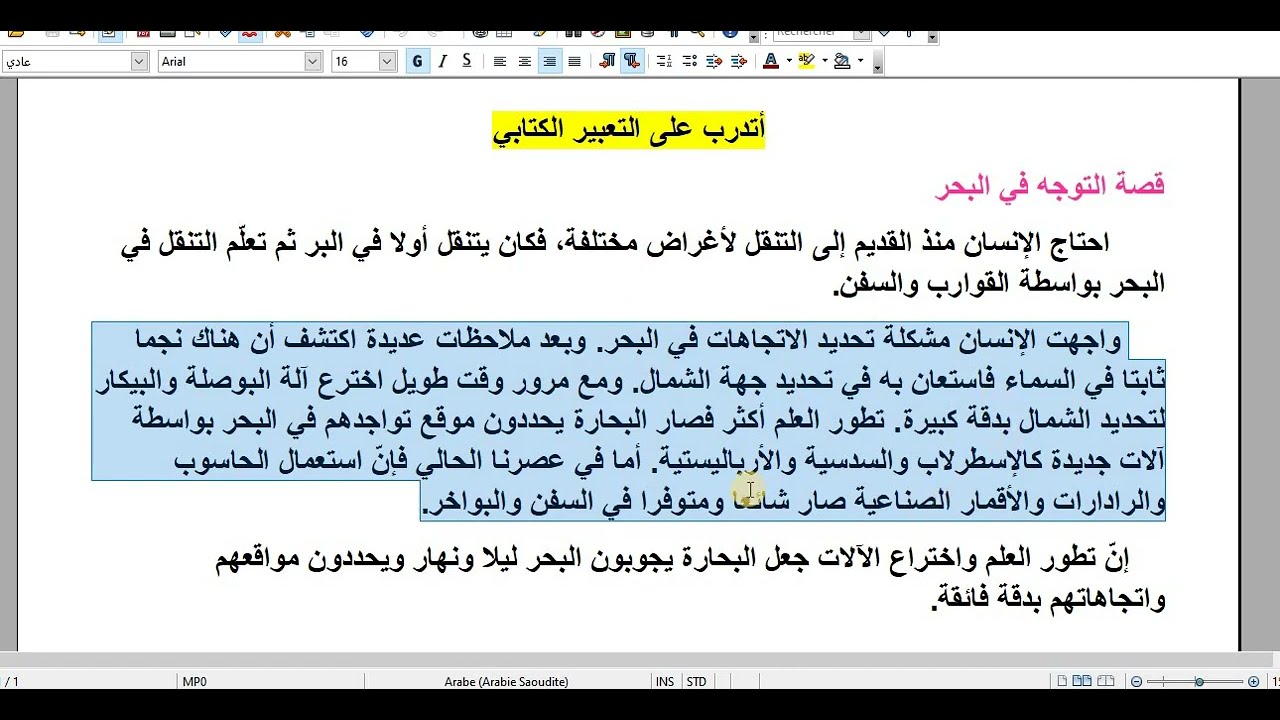Toggle automatic spell checking icon
Image resolution: width=1280 pixels, height=720 pixels.
tap(250, 34)
